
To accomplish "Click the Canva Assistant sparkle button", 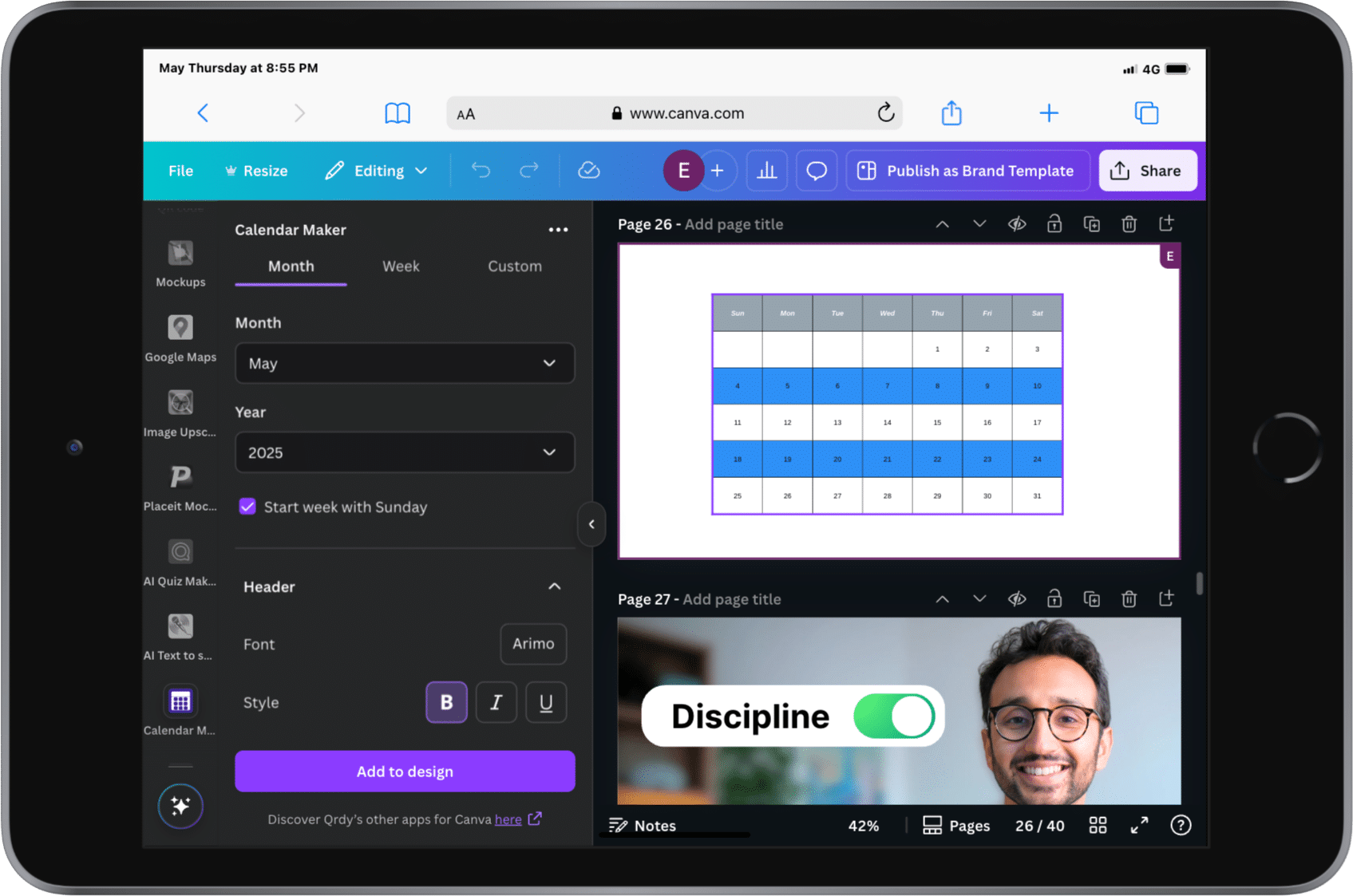I will 180,806.
